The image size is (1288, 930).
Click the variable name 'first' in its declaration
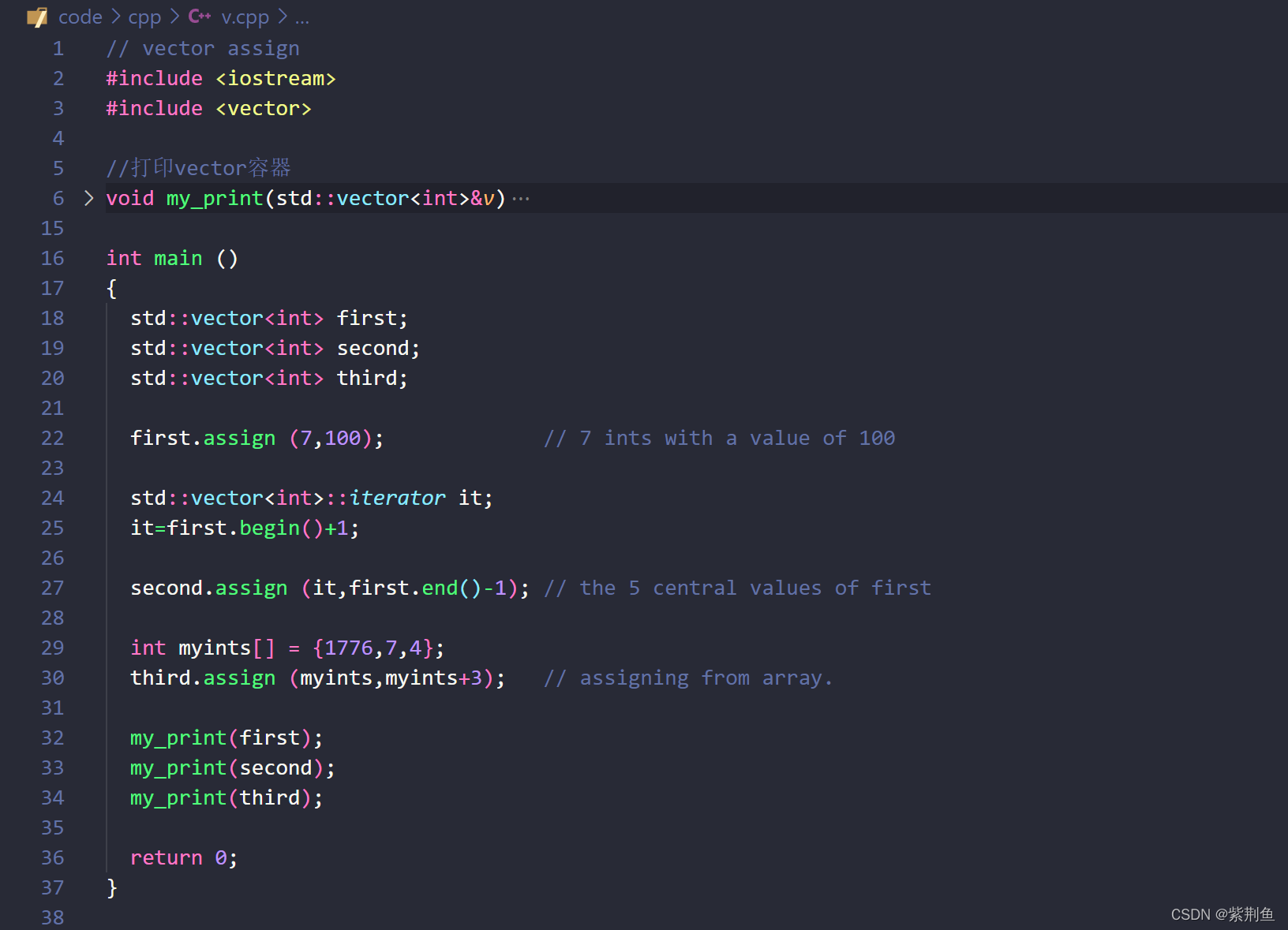point(367,318)
